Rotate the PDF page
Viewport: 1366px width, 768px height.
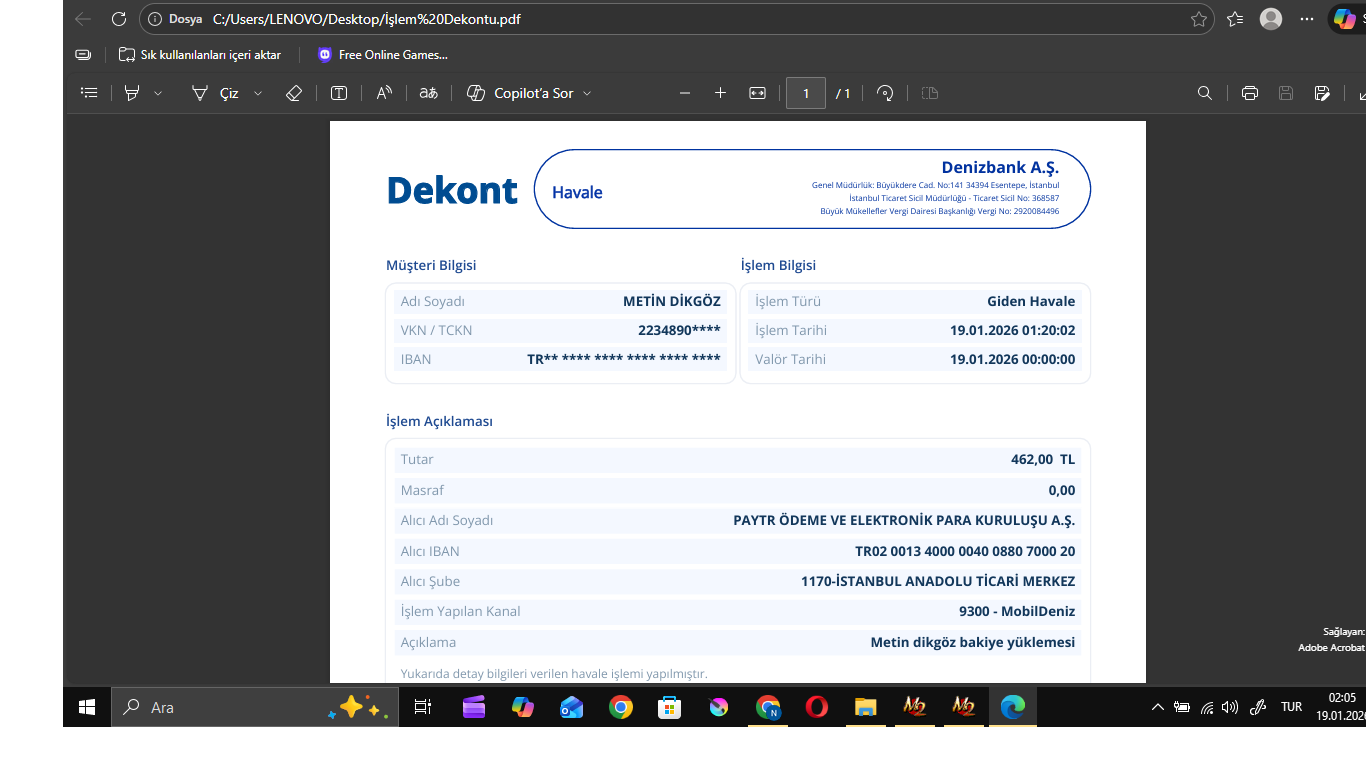pos(885,93)
